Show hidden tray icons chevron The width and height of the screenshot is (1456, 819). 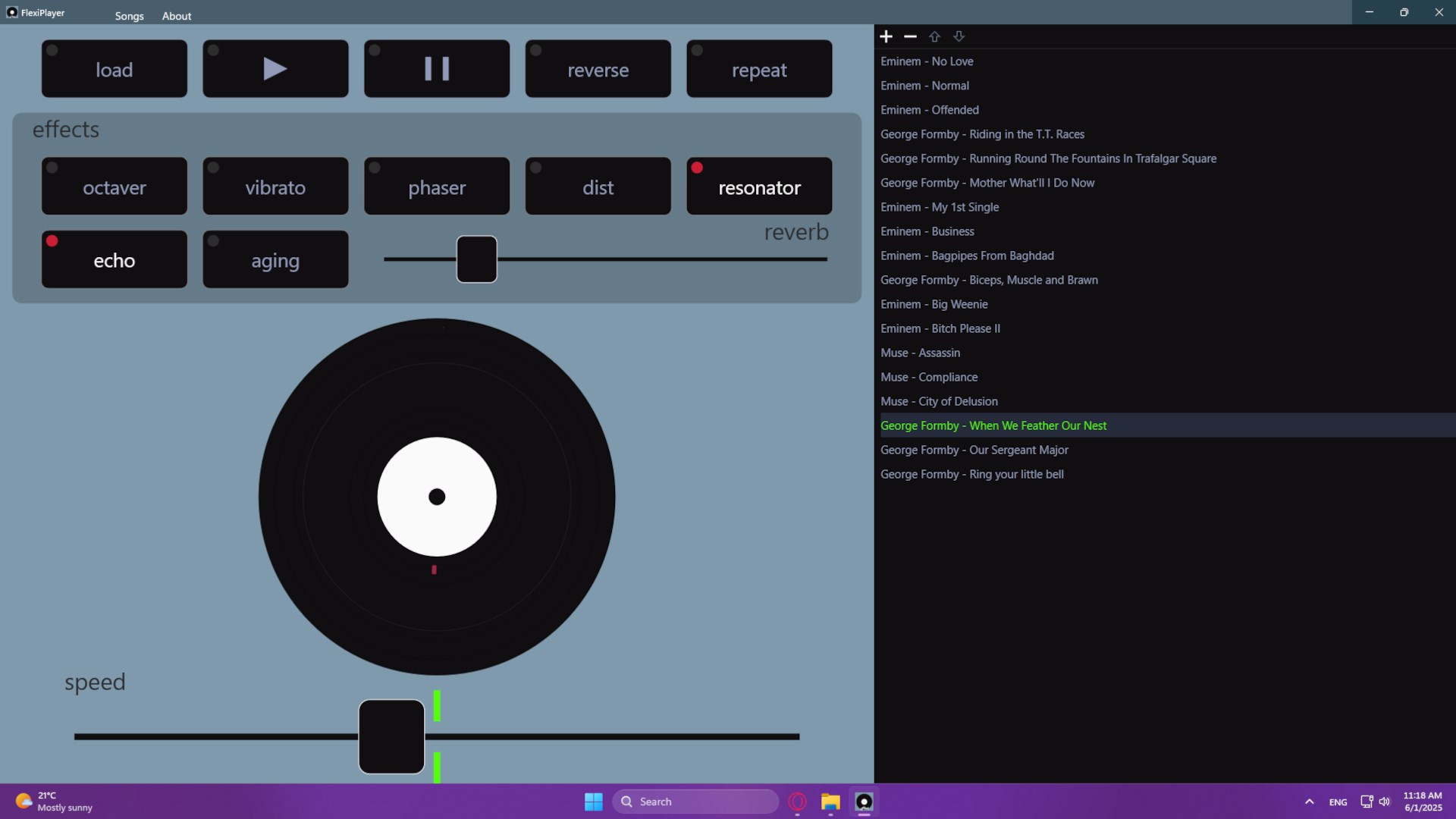point(1309,802)
